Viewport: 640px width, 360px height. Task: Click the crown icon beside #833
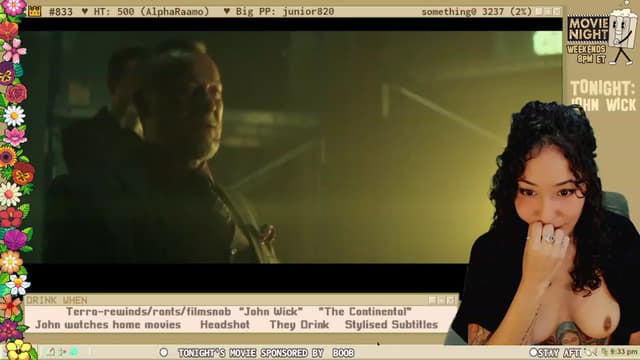[35, 11]
